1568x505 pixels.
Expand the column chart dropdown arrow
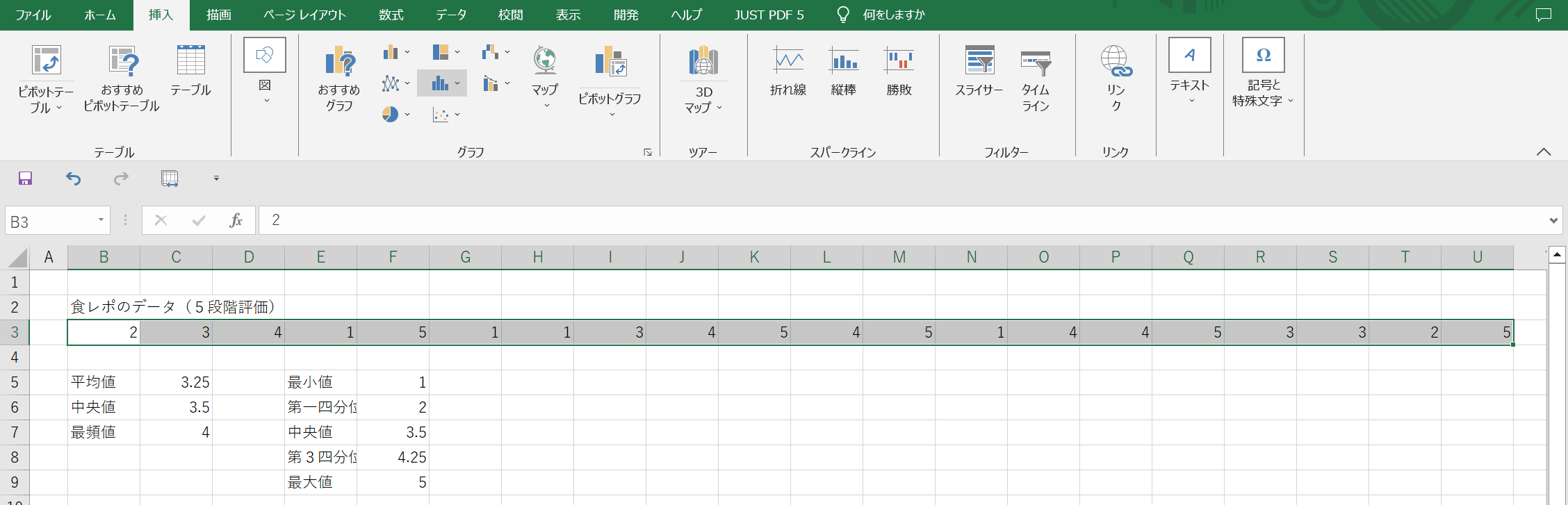407,52
